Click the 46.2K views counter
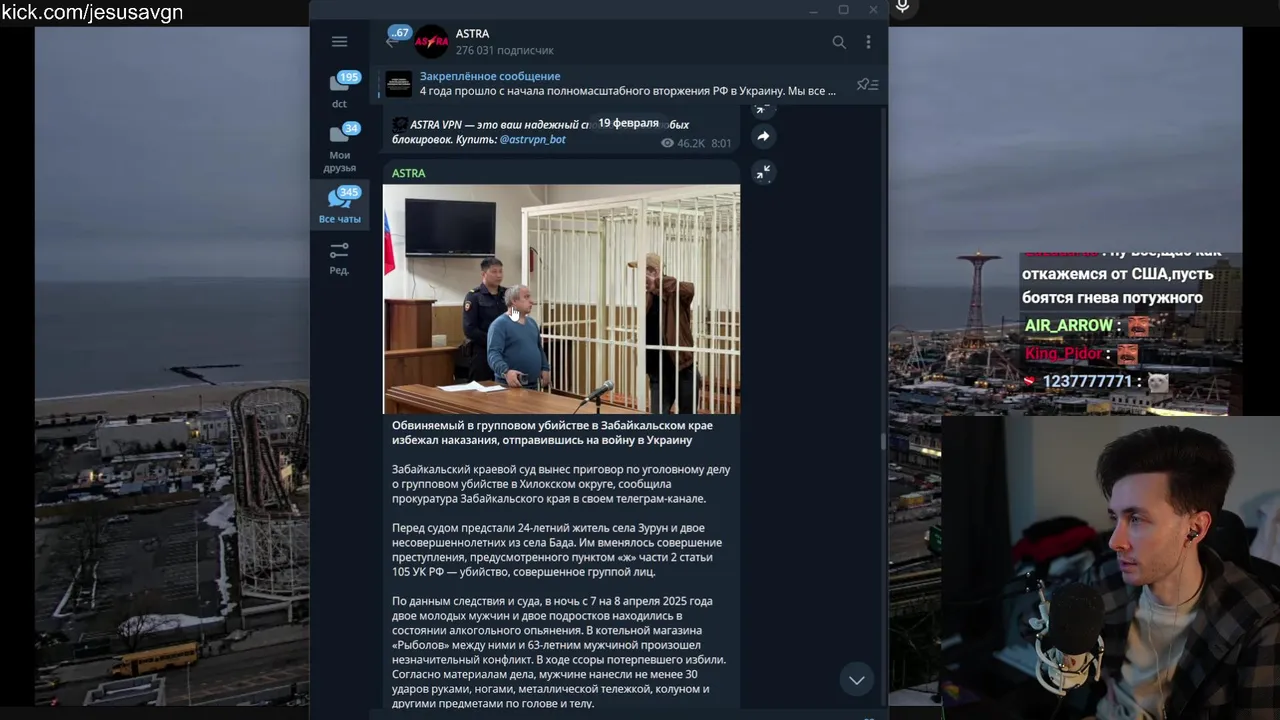The image size is (1280, 720). tap(691, 144)
